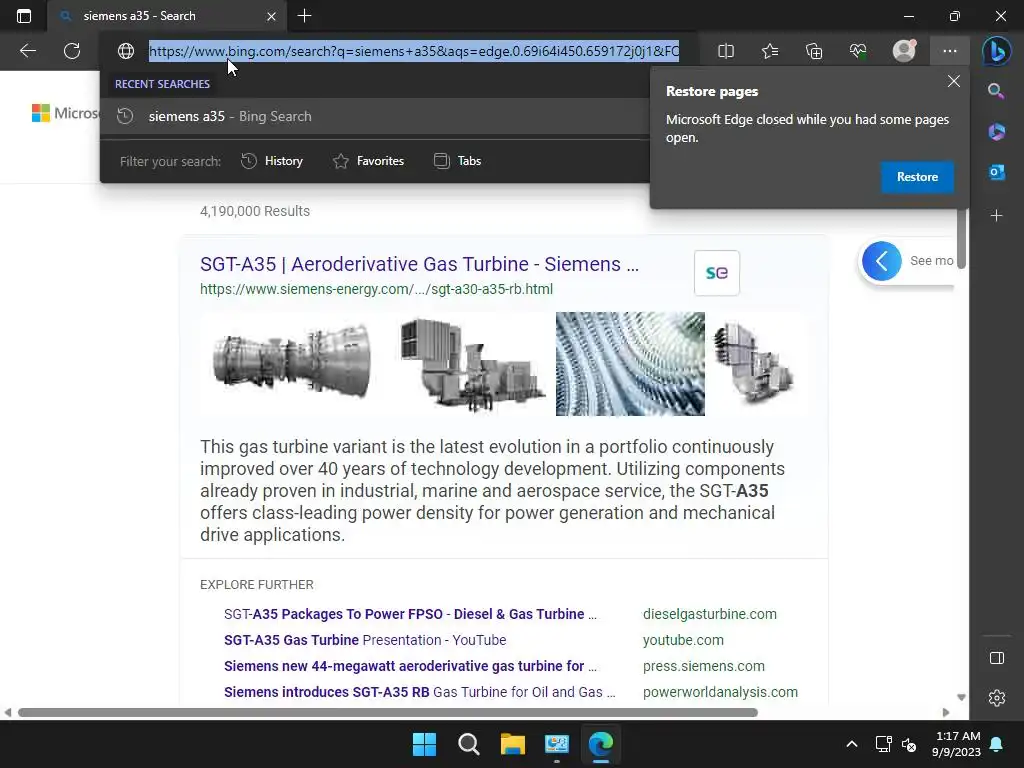
Task: Click the Microsoft Edge taskbar icon
Action: tap(601, 744)
